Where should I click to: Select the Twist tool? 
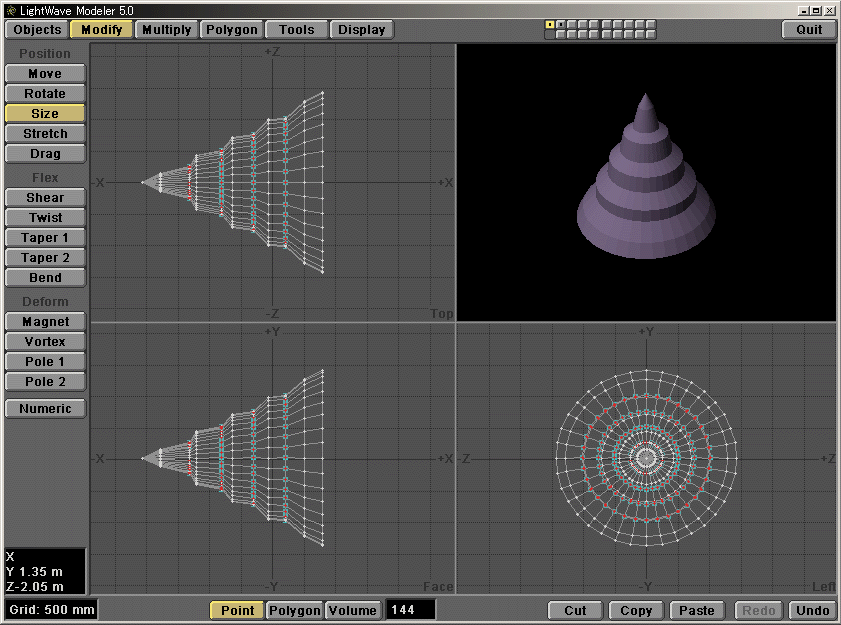pyautogui.click(x=44, y=217)
